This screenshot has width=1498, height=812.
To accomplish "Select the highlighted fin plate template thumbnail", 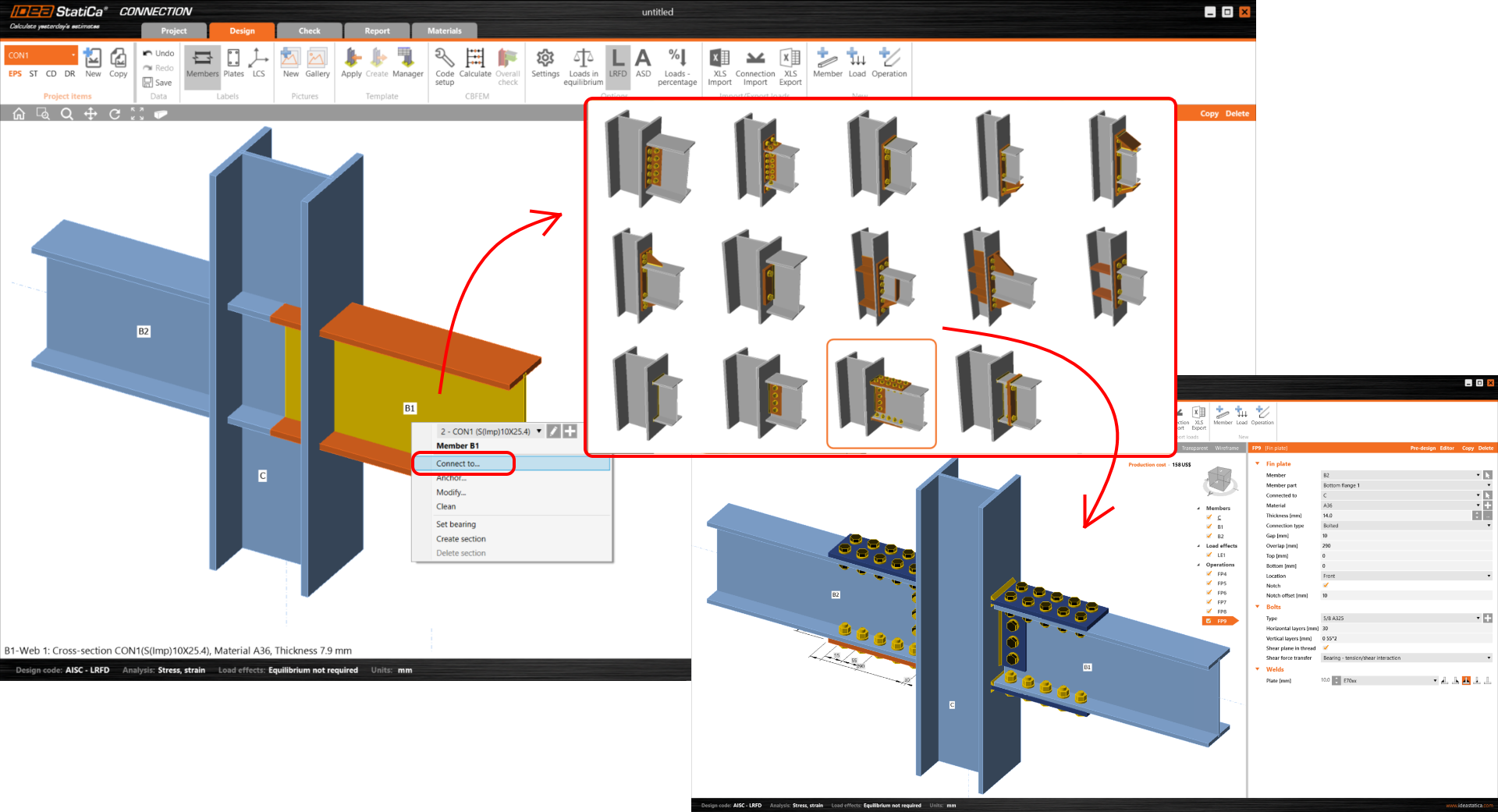I will click(881, 393).
